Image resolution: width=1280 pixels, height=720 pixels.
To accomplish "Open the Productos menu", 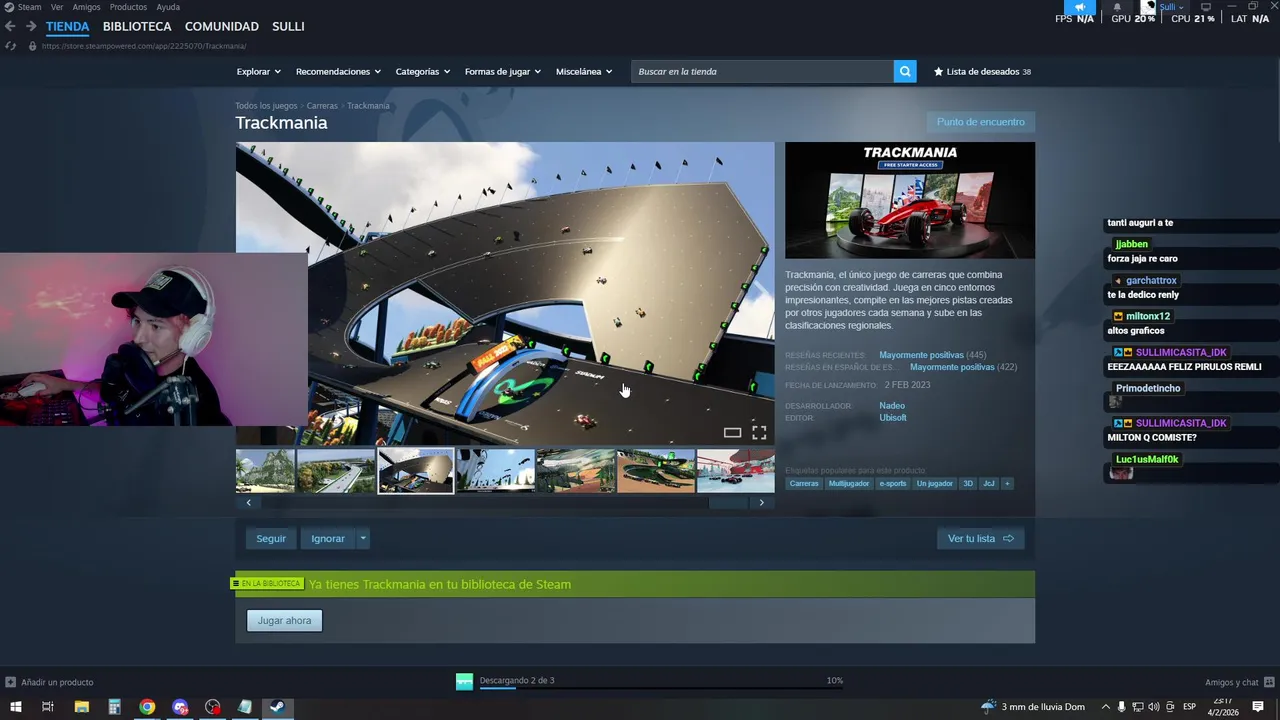I will [128, 7].
